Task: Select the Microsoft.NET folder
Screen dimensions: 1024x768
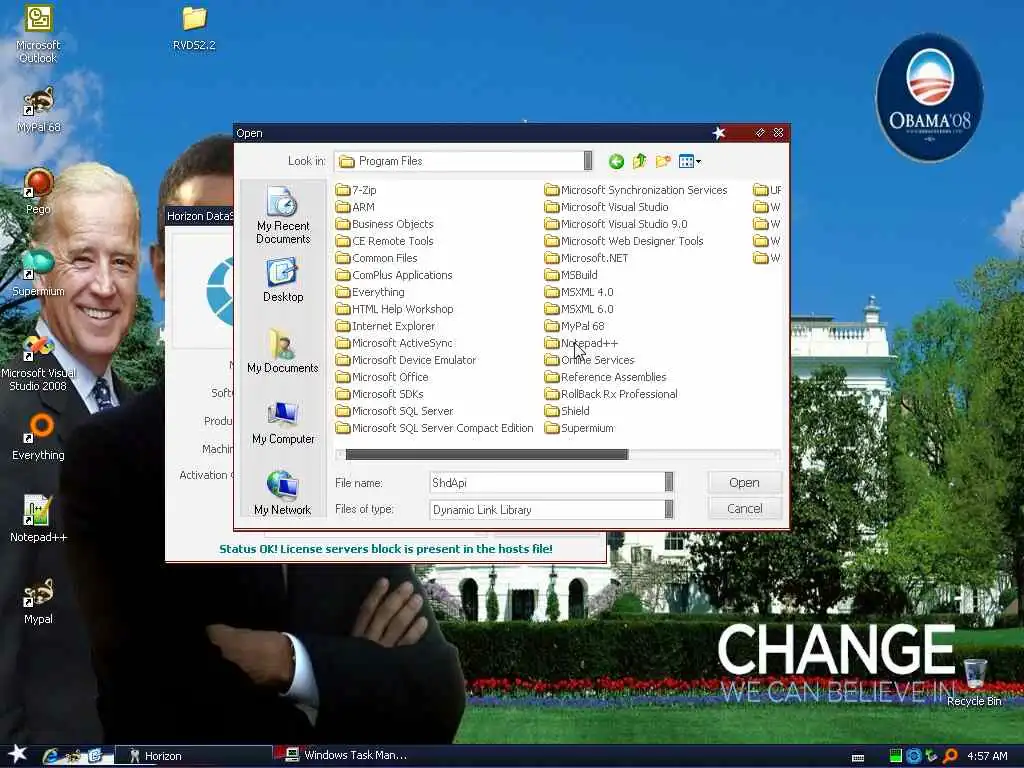Action: (586, 258)
